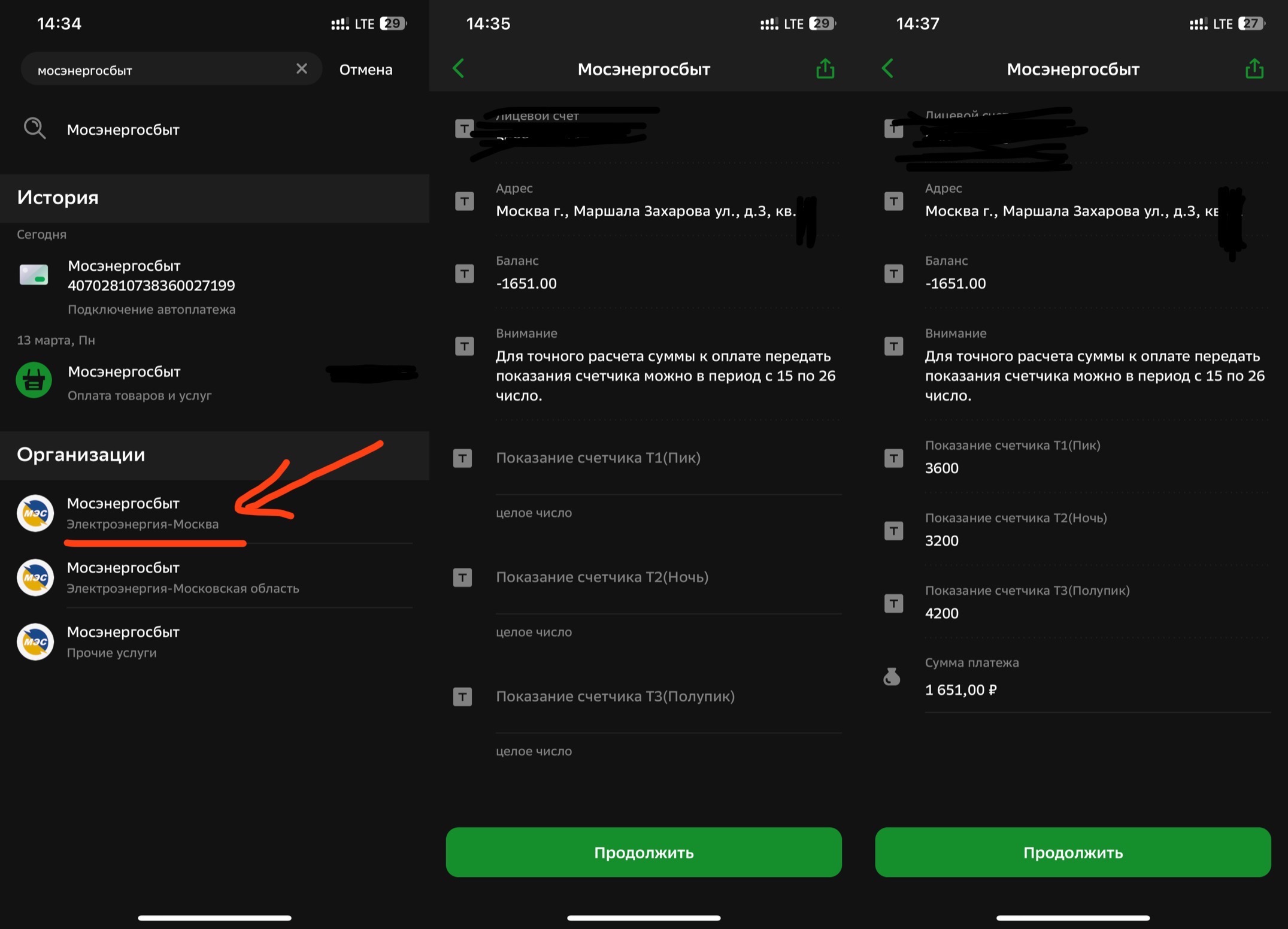Image resolution: width=1288 pixels, height=929 pixels.
Task: Select balance value -1651.00 in middle screen
Action: click(526, 283)
